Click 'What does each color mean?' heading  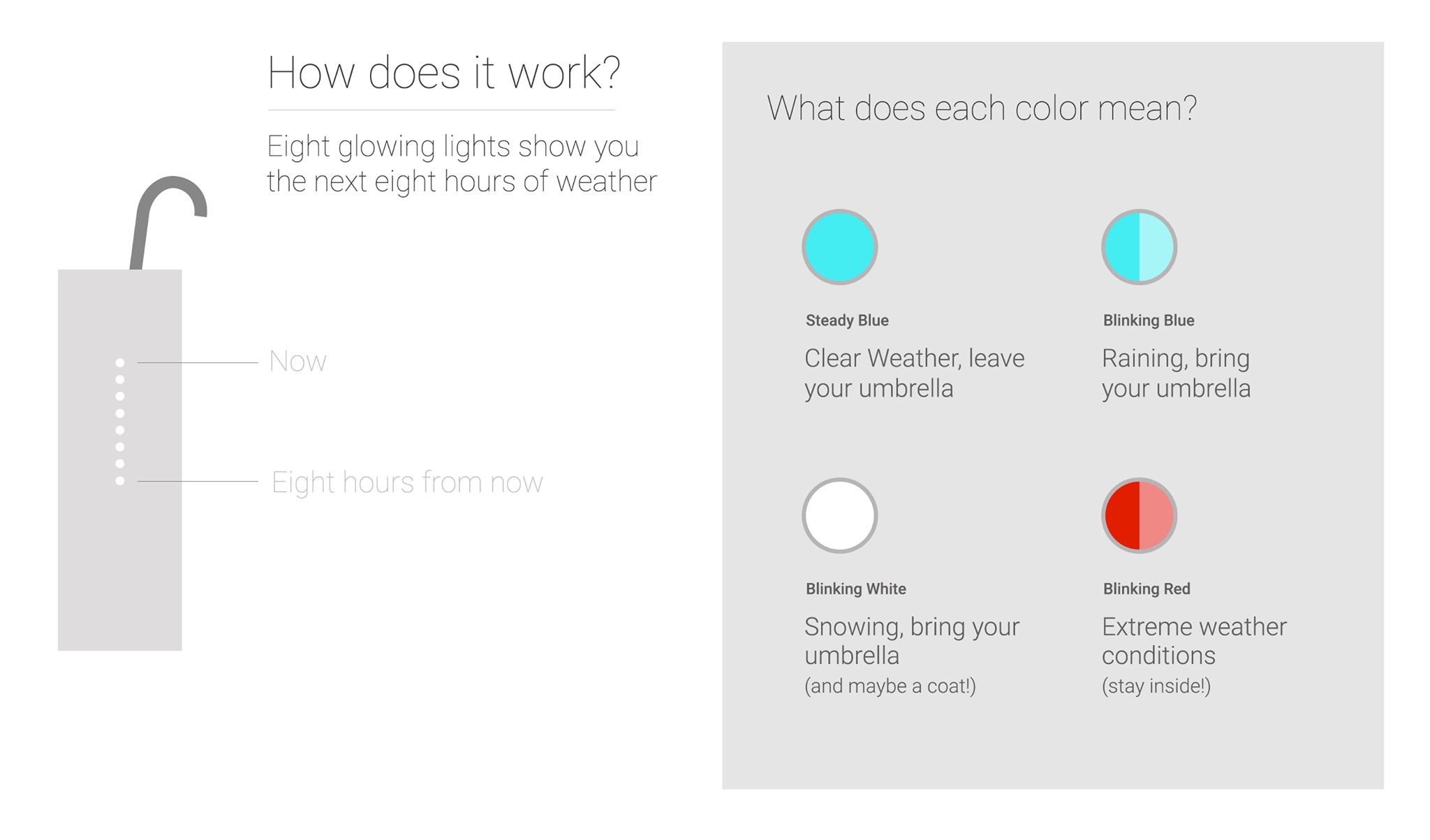point(982,109)
